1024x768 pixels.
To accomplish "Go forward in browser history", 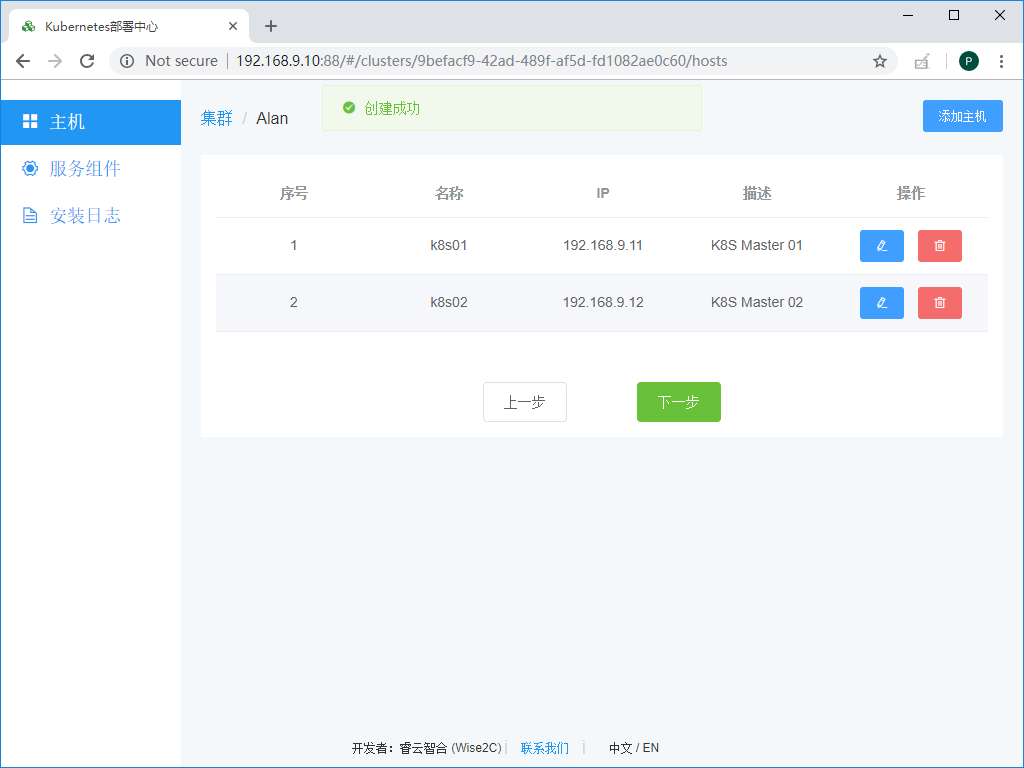I will click(x=55, y=61).
